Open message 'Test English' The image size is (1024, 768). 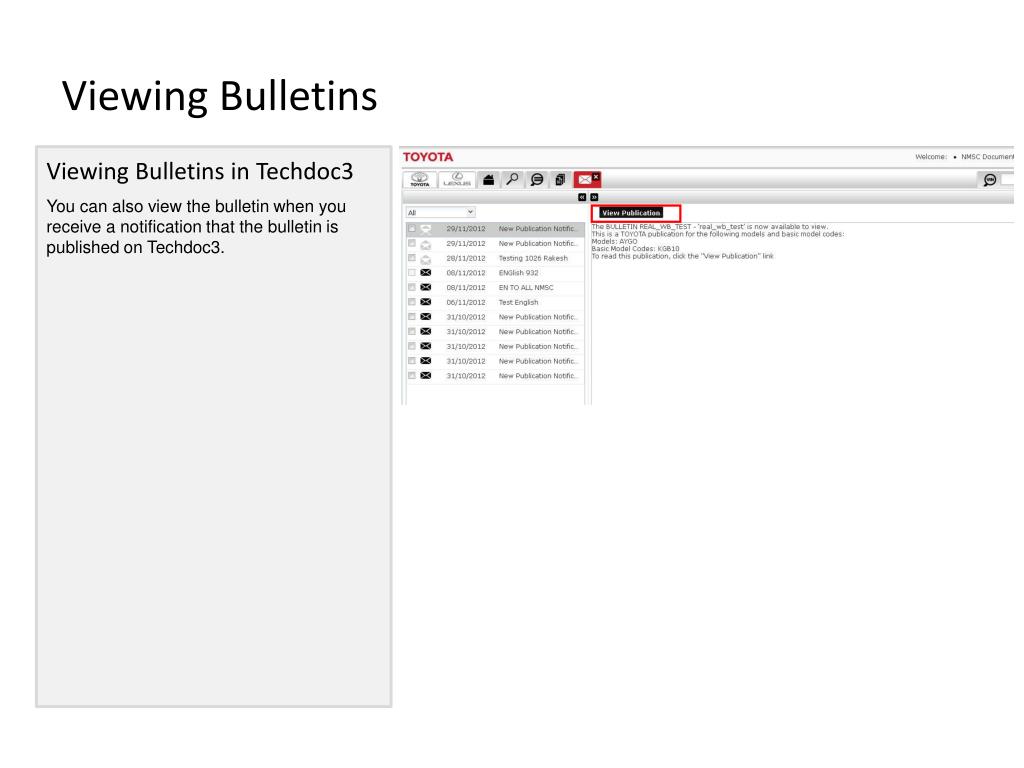(519, 302)
